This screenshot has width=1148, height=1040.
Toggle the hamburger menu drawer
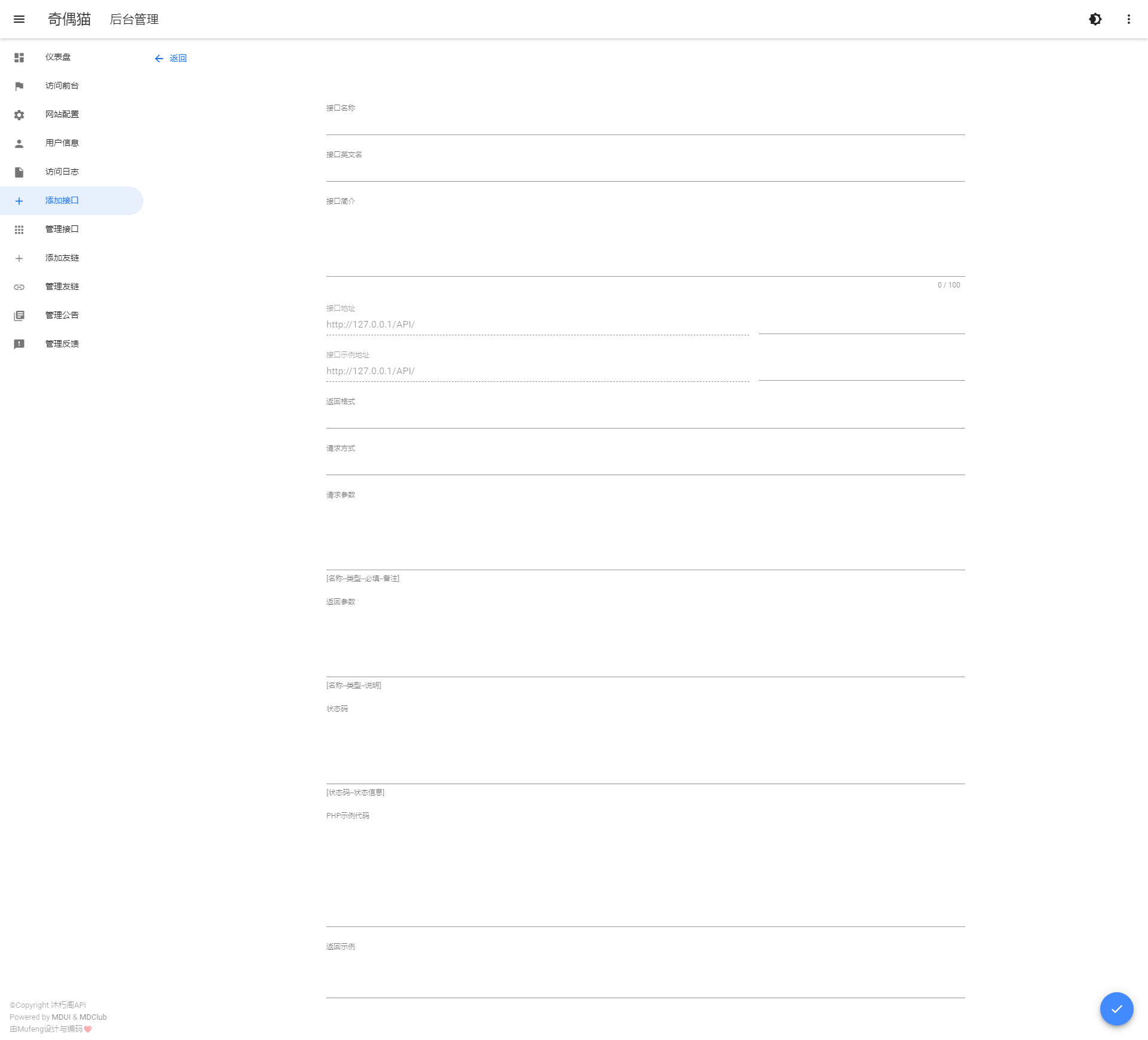pyautogui.click(x=19, y=19)
